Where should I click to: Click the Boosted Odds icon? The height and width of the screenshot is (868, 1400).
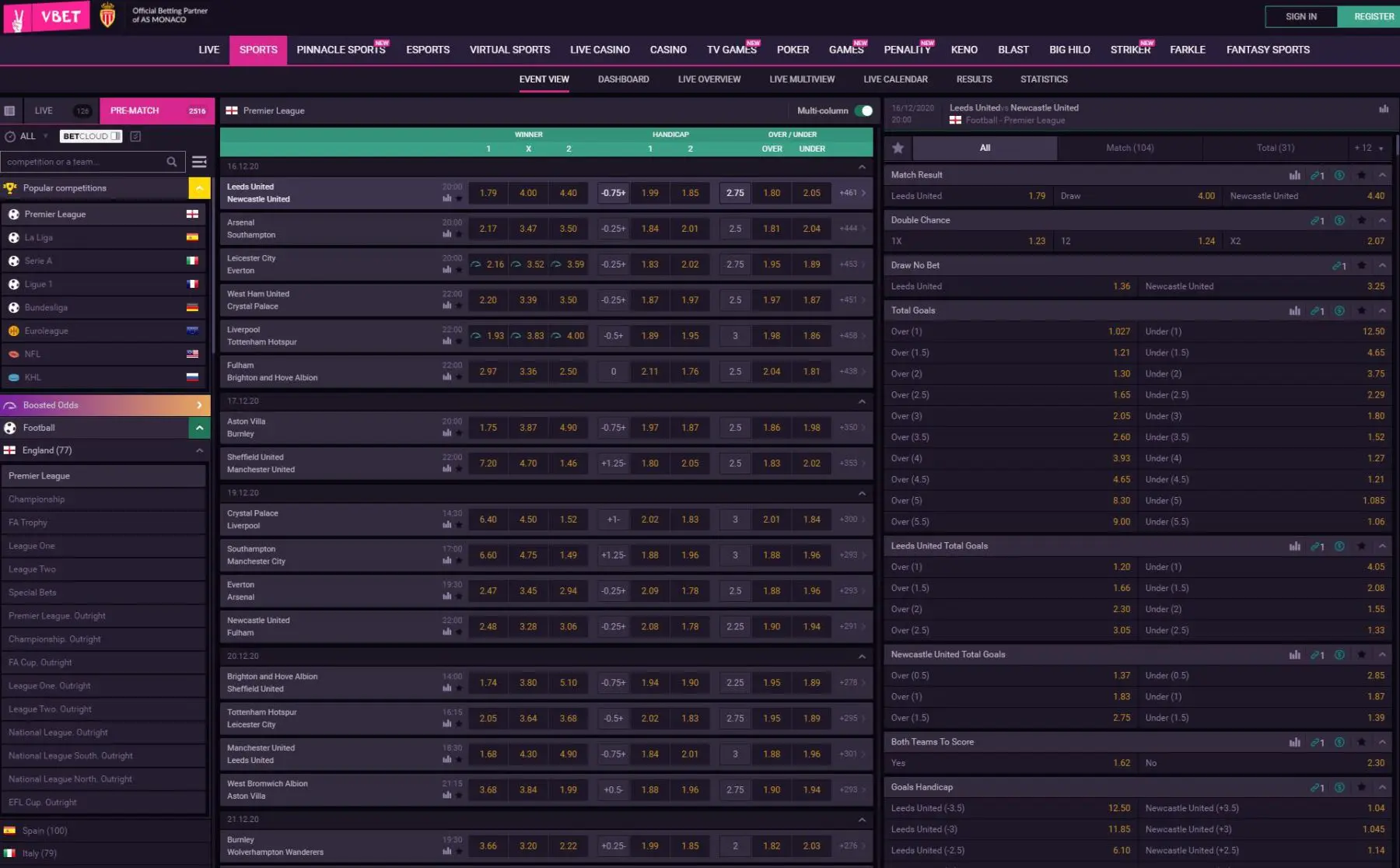click(10, 405)
